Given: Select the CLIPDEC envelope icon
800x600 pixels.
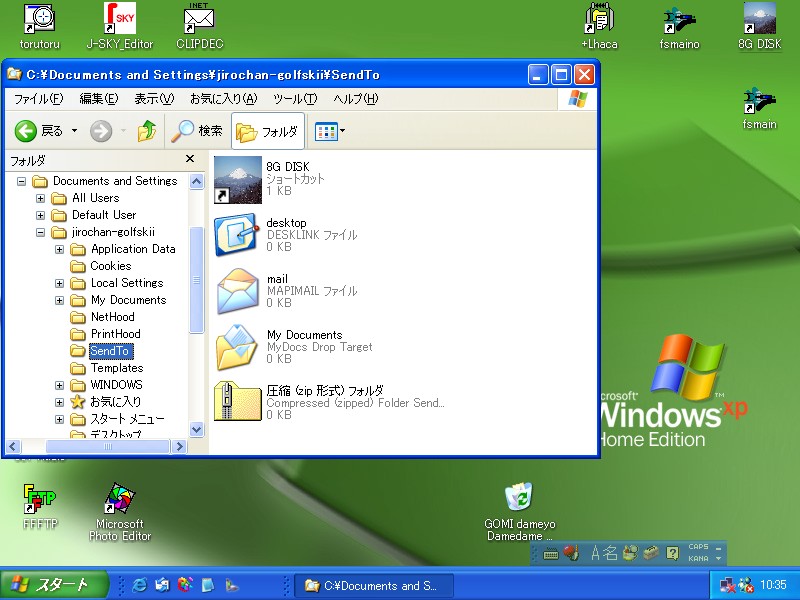Looking at the screenshot, I should (x=199, y=27).
